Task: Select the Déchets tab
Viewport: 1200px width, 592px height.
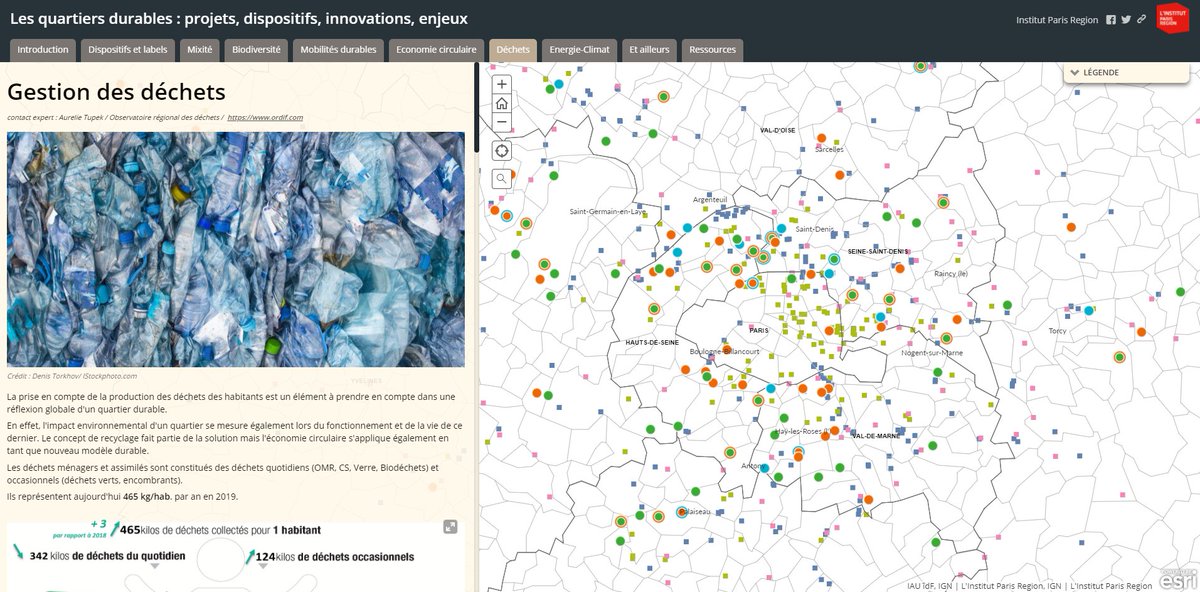Action: point(513,50)
